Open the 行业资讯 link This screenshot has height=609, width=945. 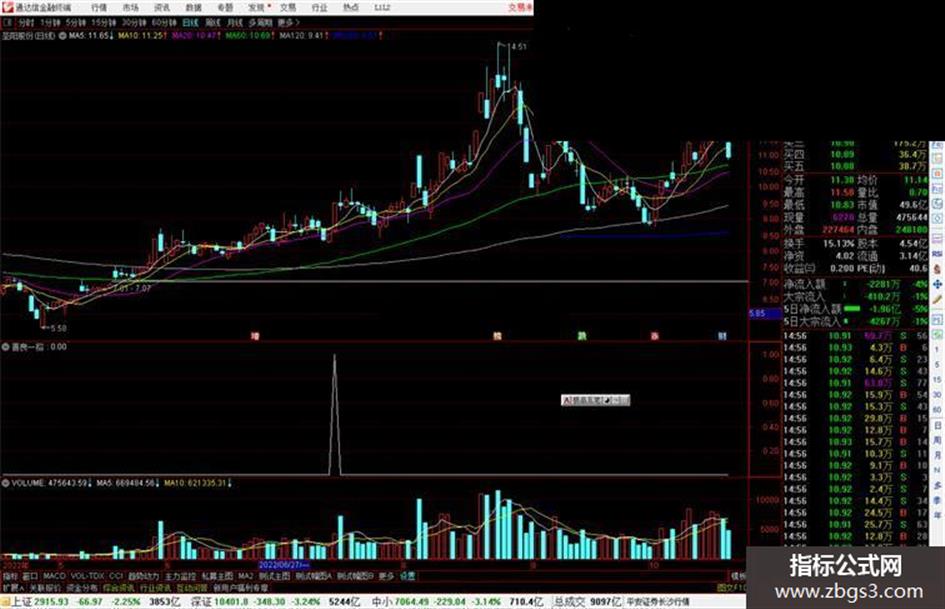[x=155, y=587]
